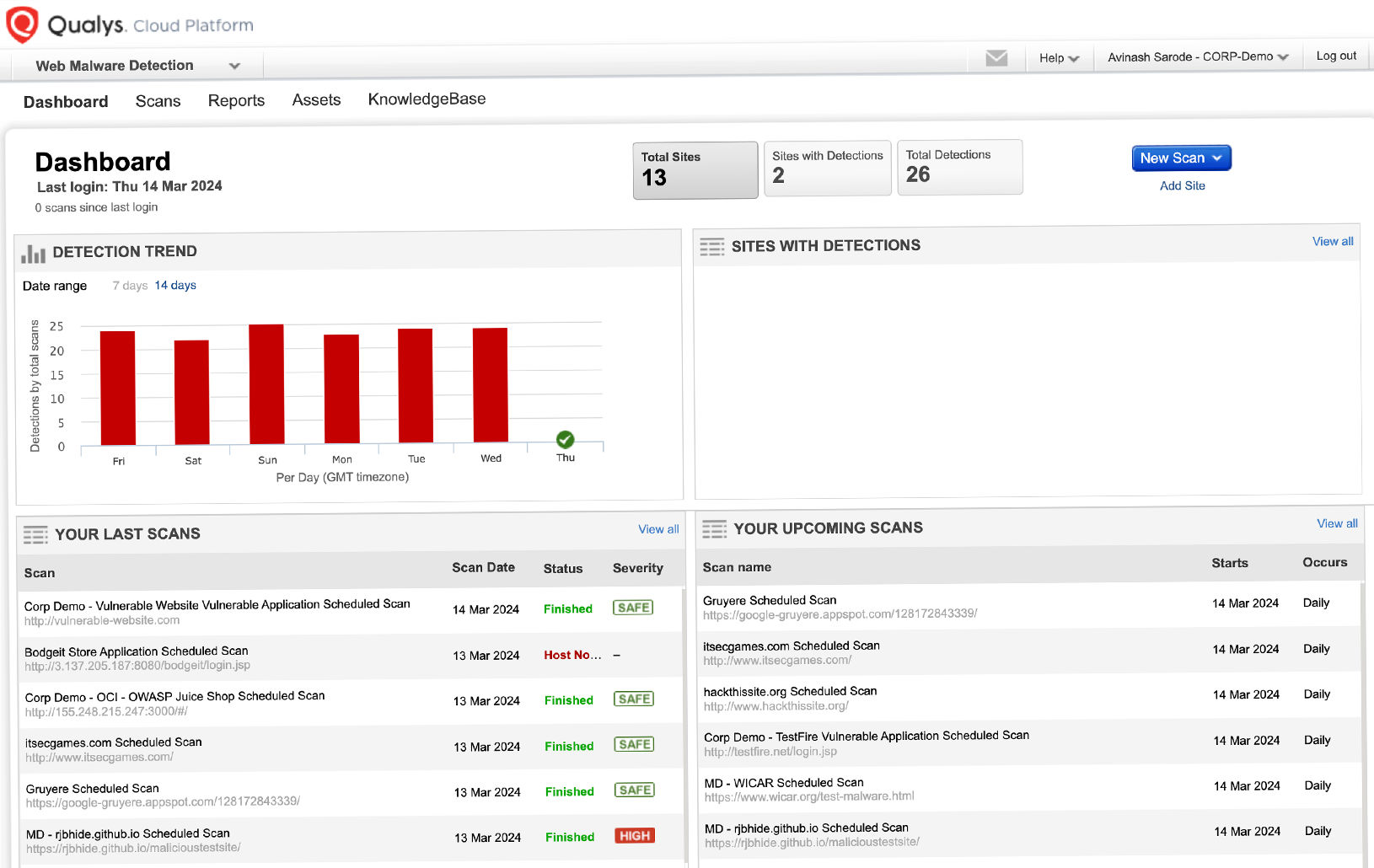This screenshot has width=1374, height=868.
Task: Open the vulnerable-website.com scan URL
Action: (x=102, y=621)
